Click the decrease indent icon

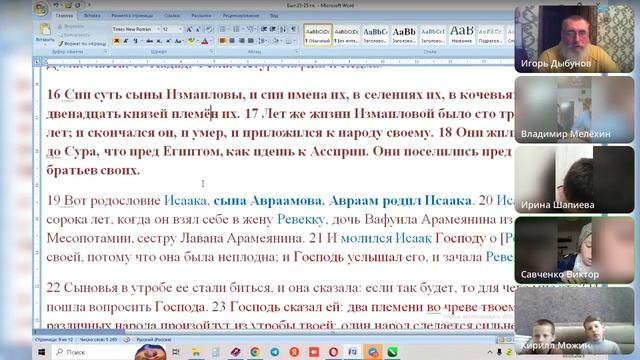264,29
